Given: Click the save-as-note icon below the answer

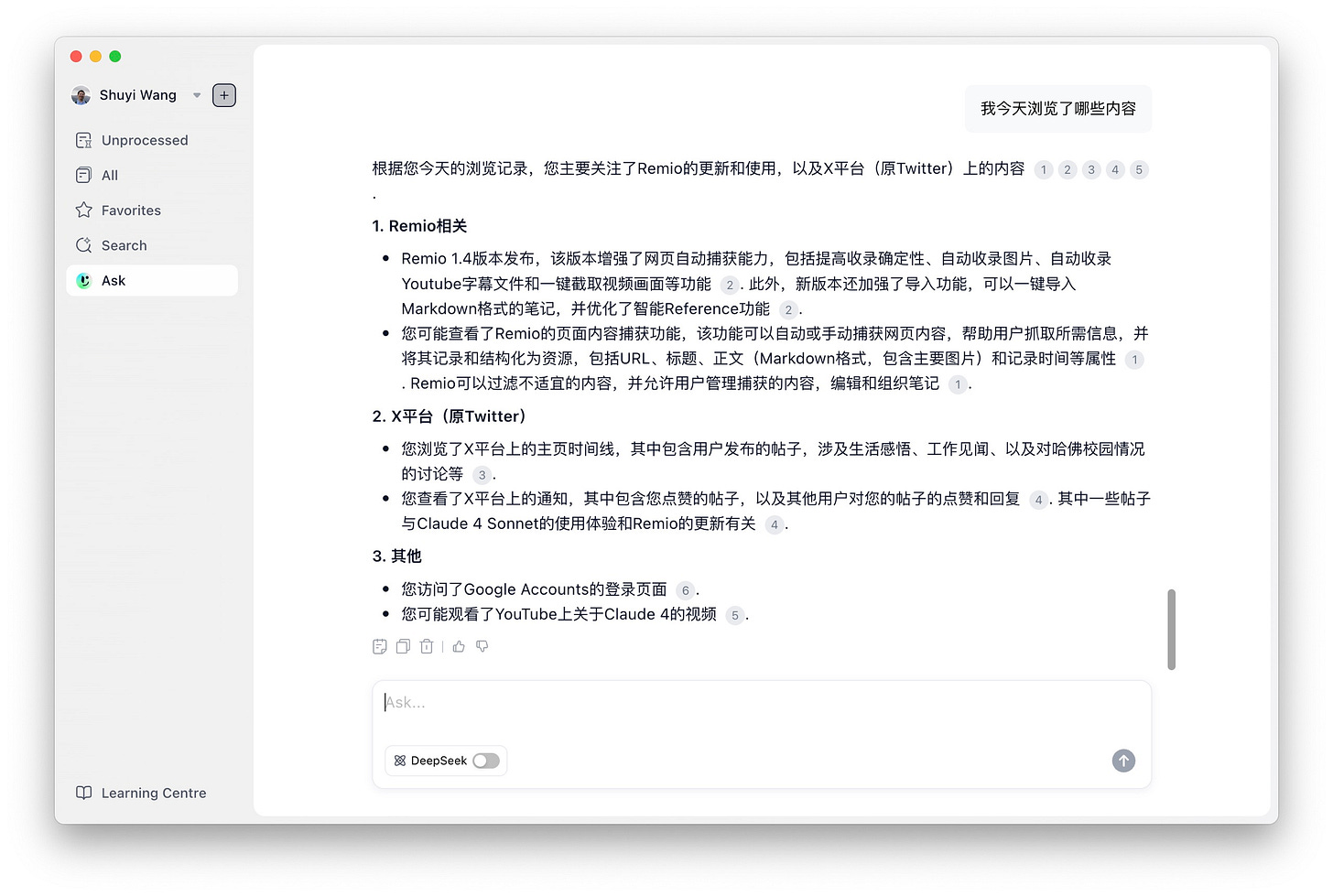Looking at the screenshot, I should coord(380,646).
